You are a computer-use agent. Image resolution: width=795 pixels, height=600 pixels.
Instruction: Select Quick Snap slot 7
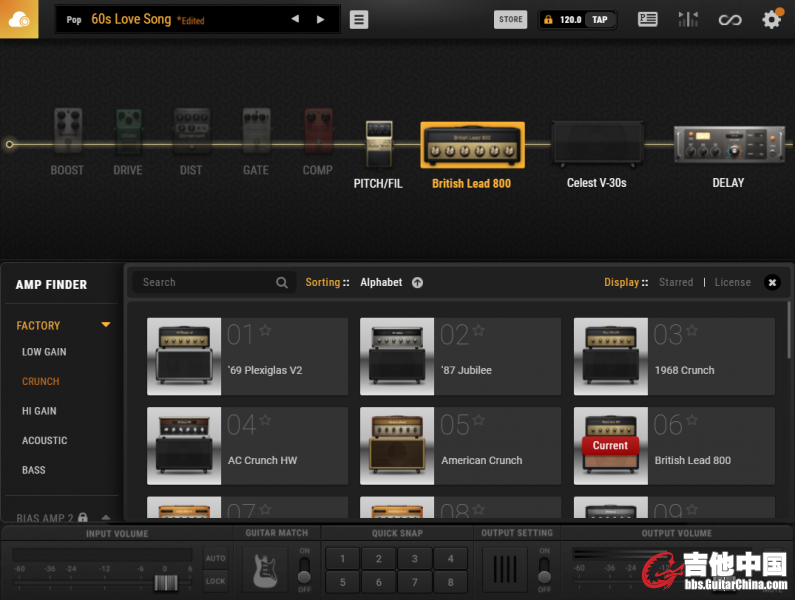[x=415, y=582]
